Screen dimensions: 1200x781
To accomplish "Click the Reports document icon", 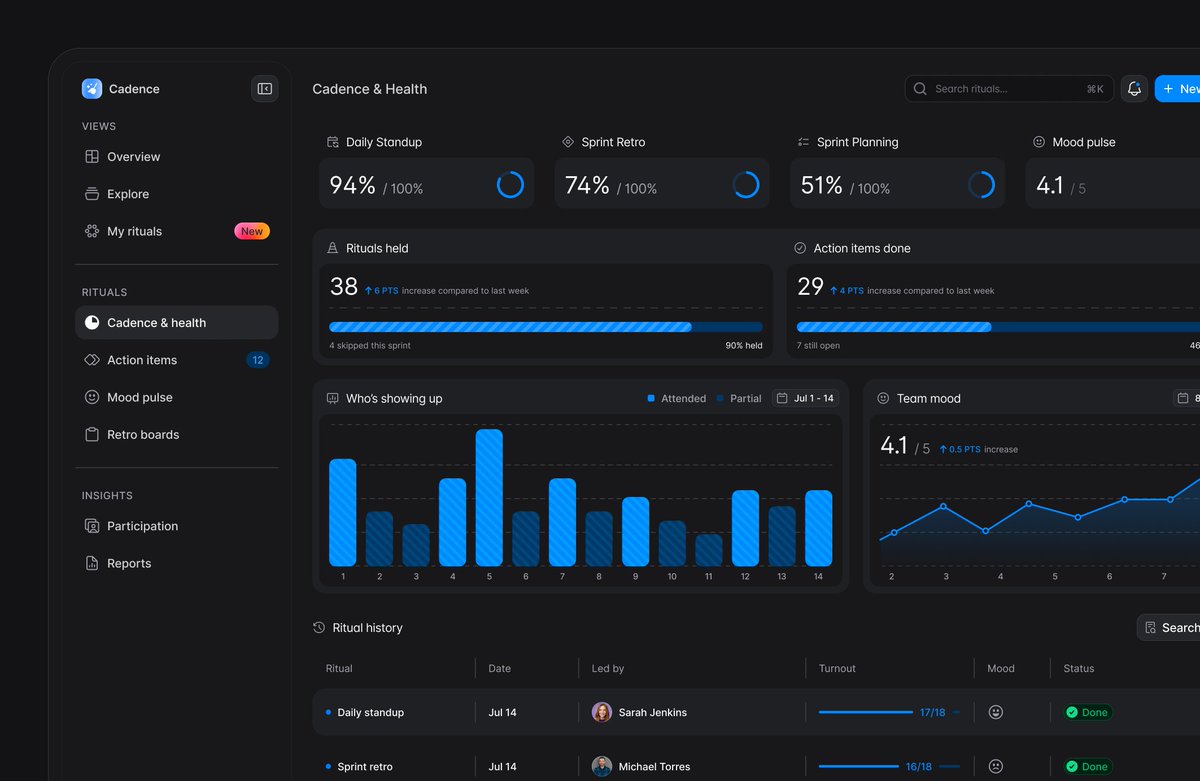I will [x=92, y=563].
